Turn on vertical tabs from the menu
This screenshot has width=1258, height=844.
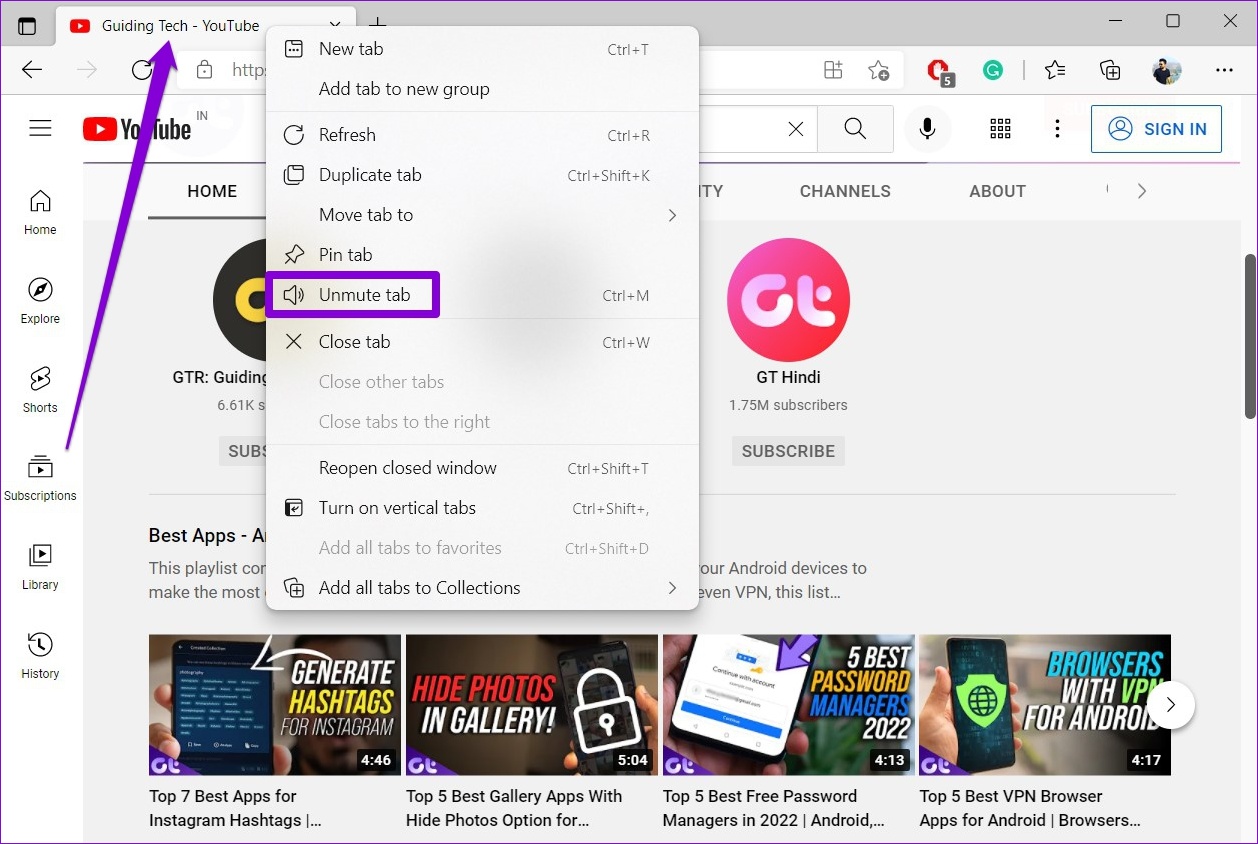coord(482,508)
